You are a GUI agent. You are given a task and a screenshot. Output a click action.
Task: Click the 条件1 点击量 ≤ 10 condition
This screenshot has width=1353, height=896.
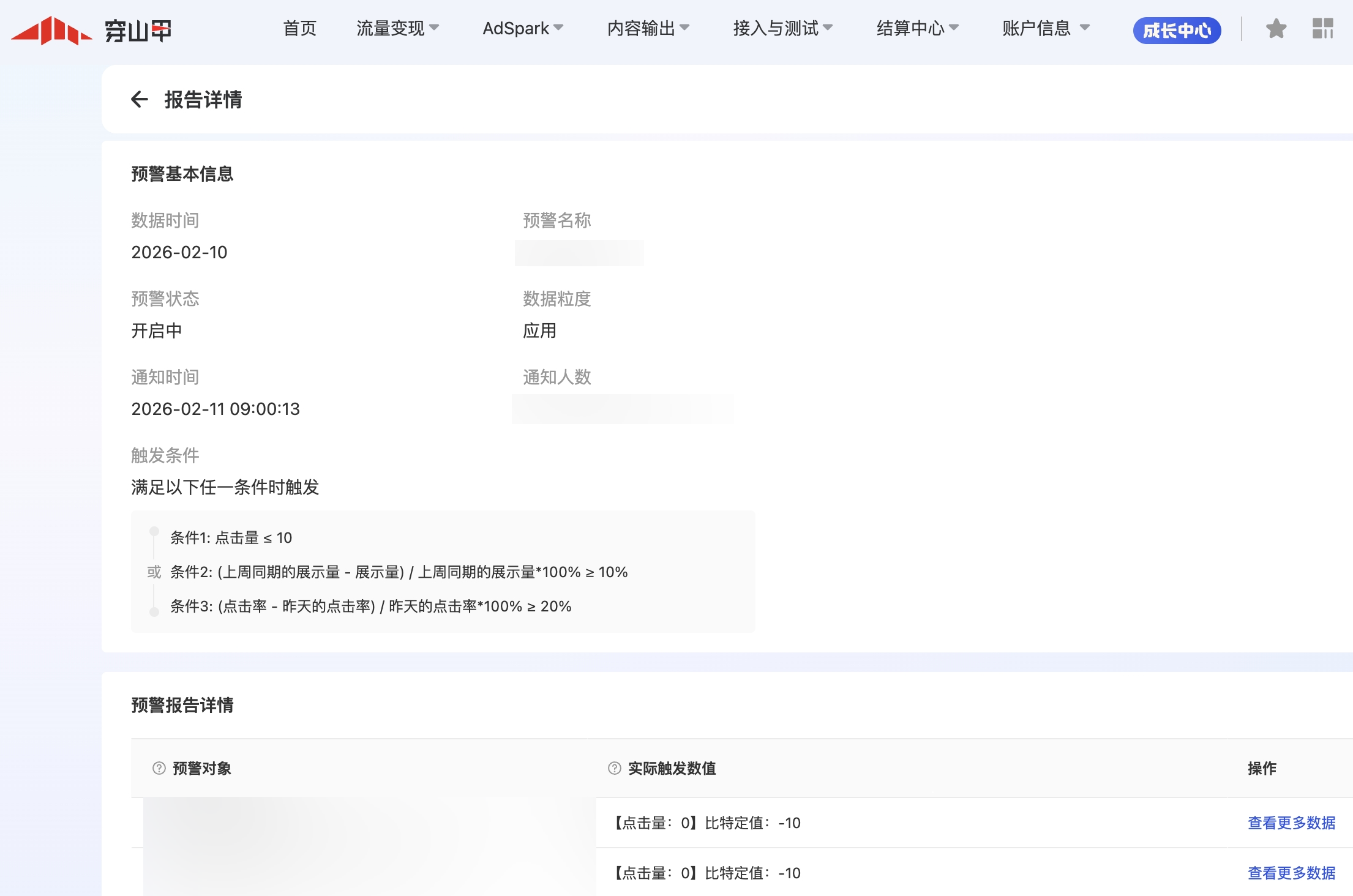click(x=231, y=537)
